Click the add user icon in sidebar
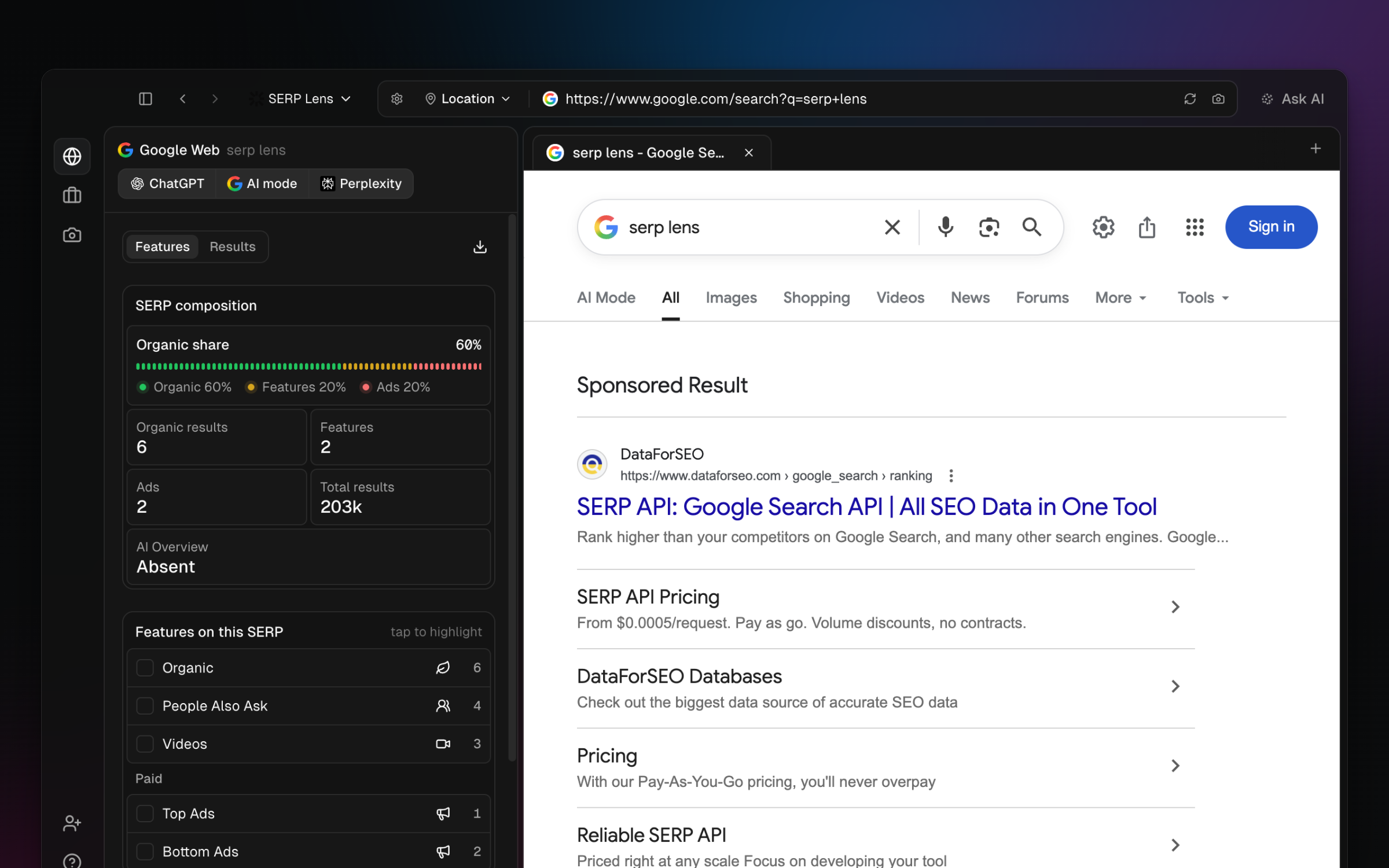Image resolution: width=1389 pixels, height=868 pixels. point(72,823)
